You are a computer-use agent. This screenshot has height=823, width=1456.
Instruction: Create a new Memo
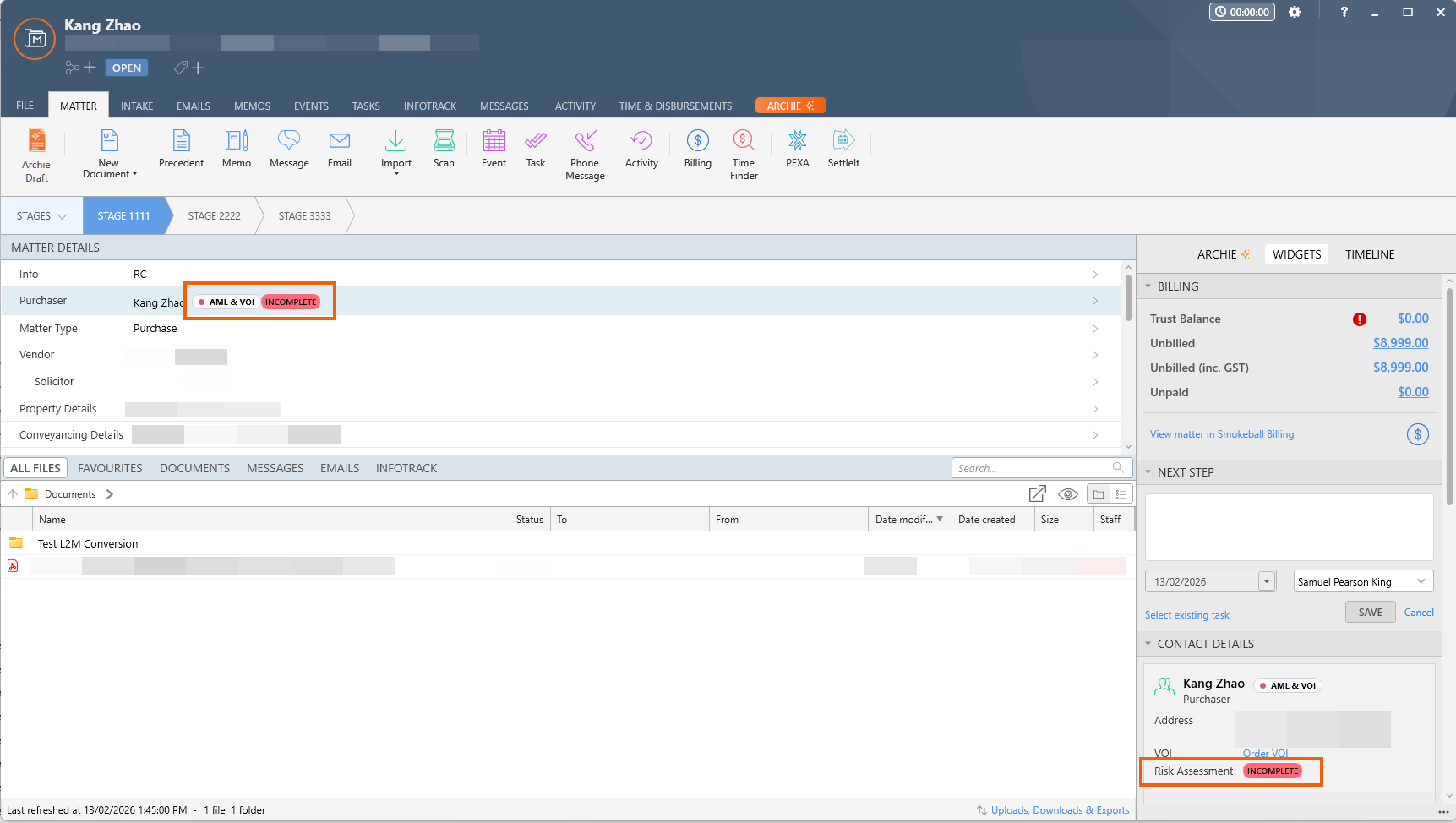(x=237, y=149)
